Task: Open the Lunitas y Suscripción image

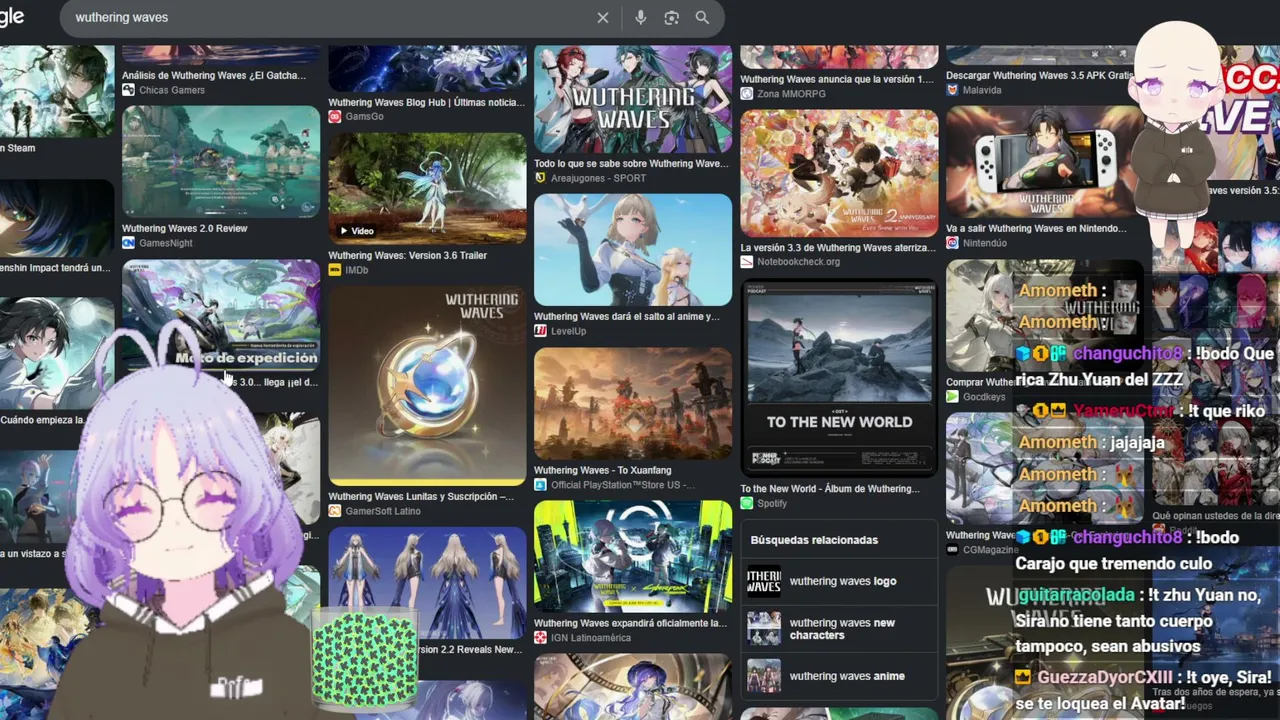Action: pyautogui.click(x=427, y=386)
